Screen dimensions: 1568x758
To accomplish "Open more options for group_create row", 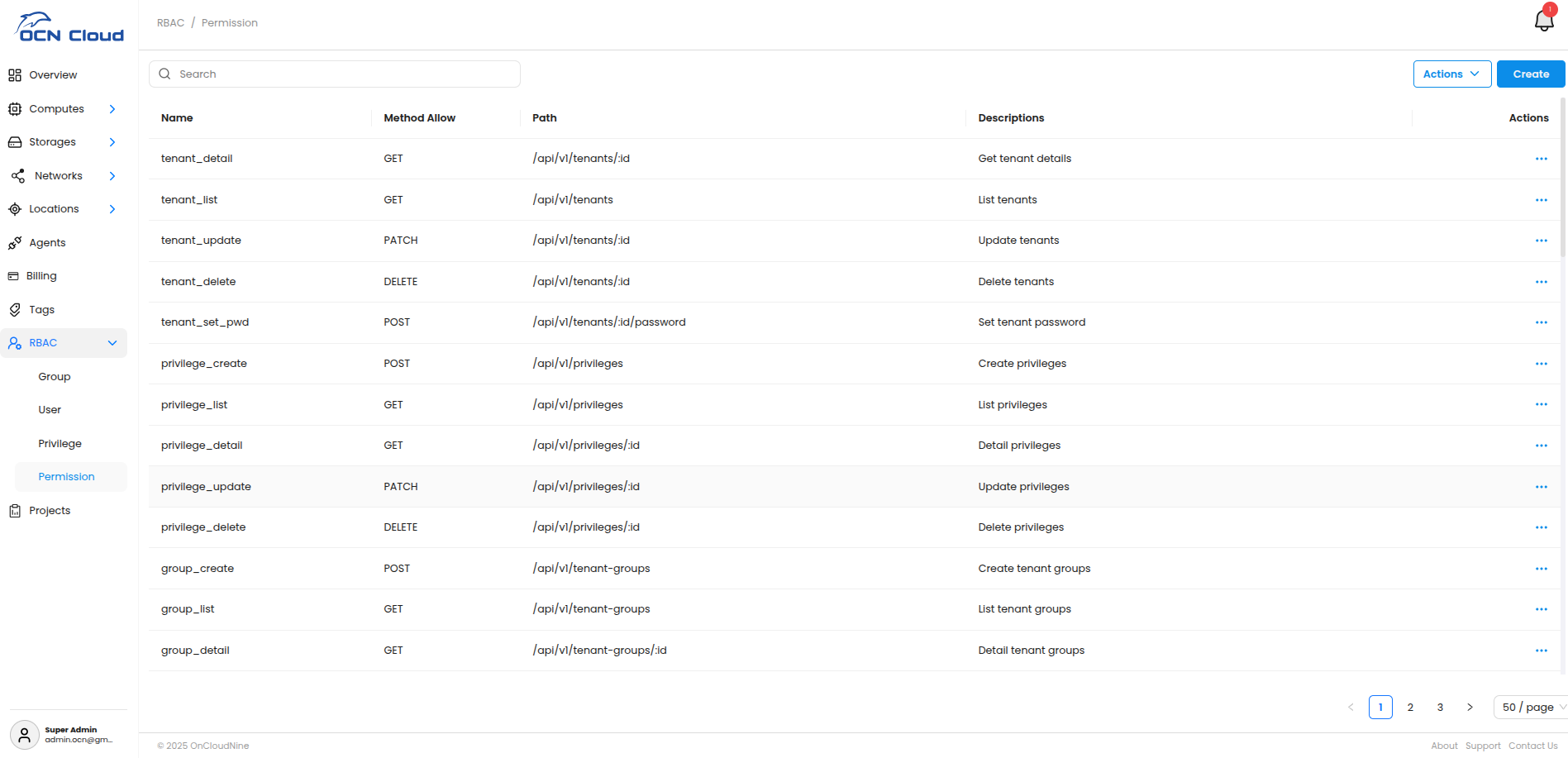I will (x=1541, y=569).
